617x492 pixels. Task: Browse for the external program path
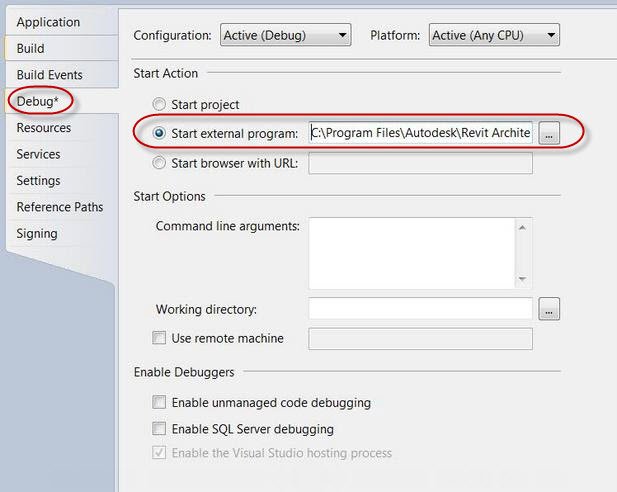pos(549,133)
